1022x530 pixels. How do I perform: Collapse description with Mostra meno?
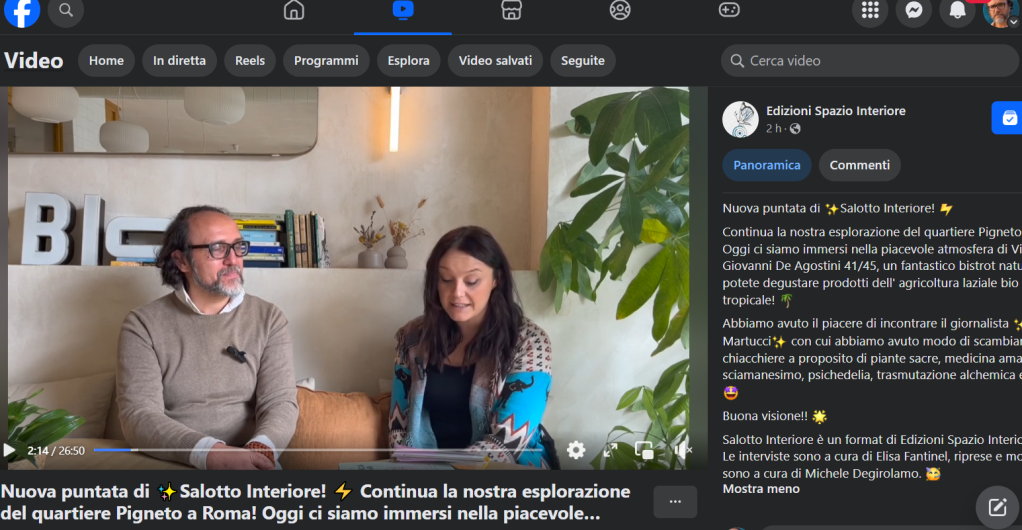coord(761,489)
